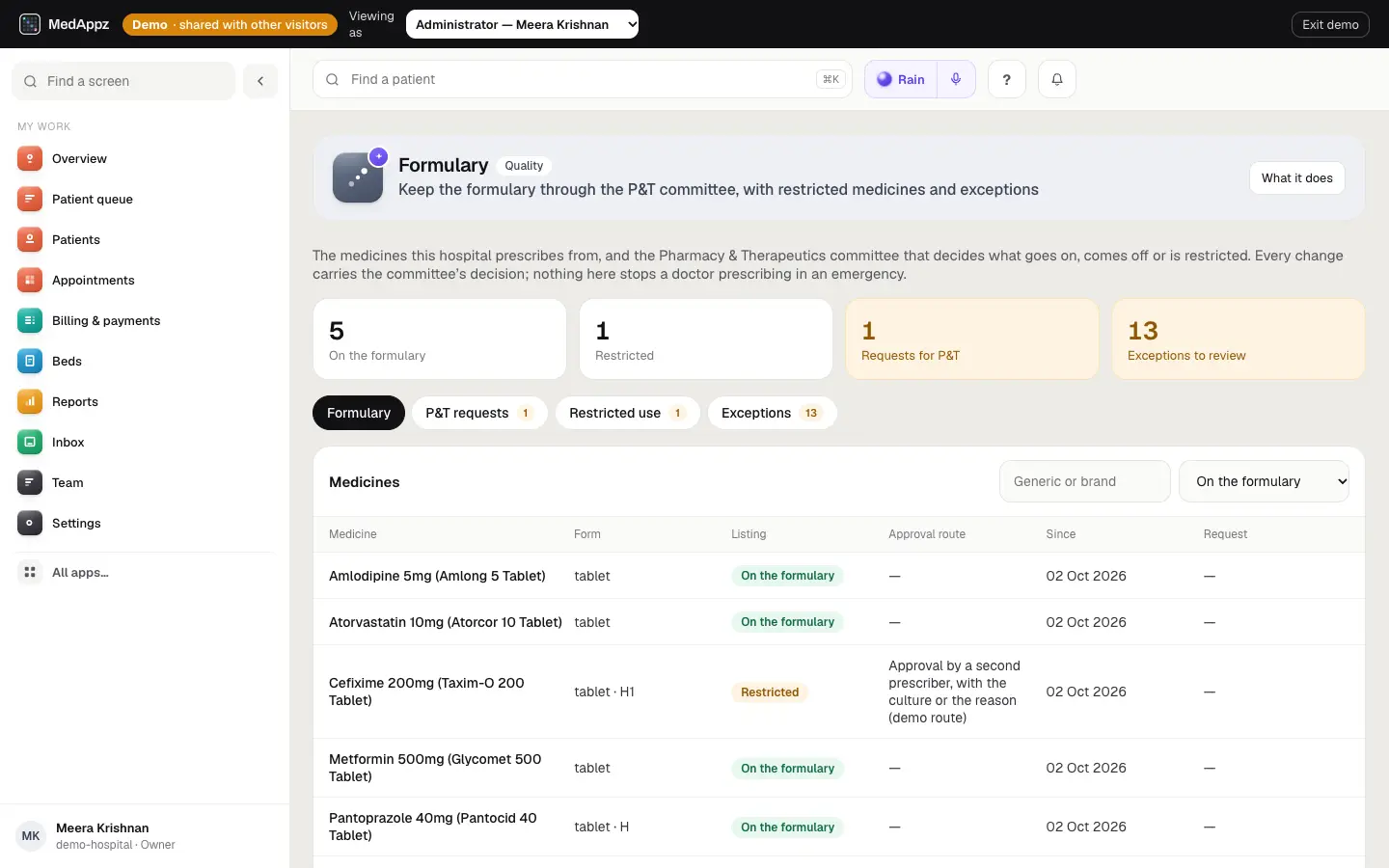Click the Restricted listing badge
Screen dimensions: 1389x868
tap(770, 692)
